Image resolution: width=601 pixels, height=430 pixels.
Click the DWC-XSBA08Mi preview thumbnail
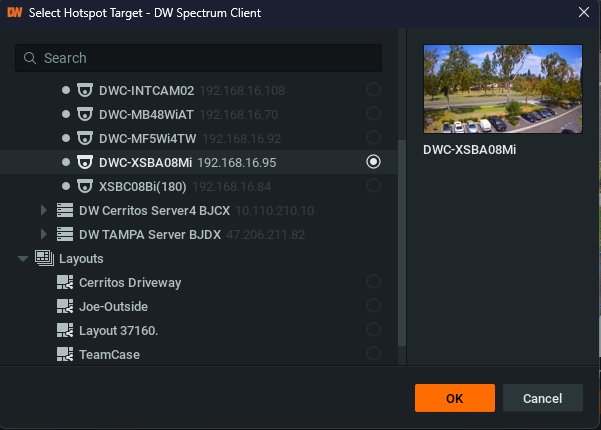503,89
